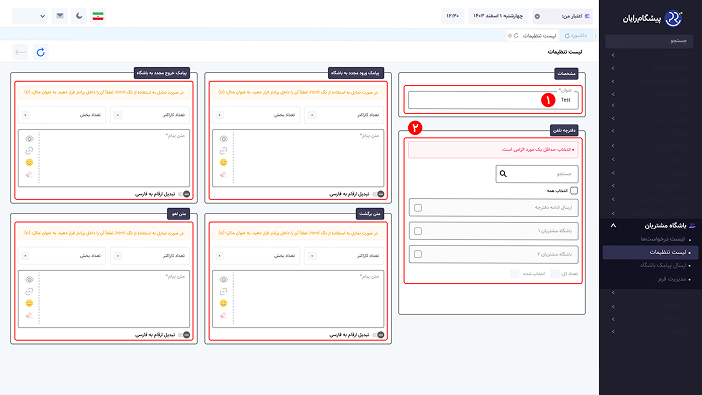Click the tab bar vertical dots menu
The width and height of the screenshot is (702, 395).
click(595, 35)
